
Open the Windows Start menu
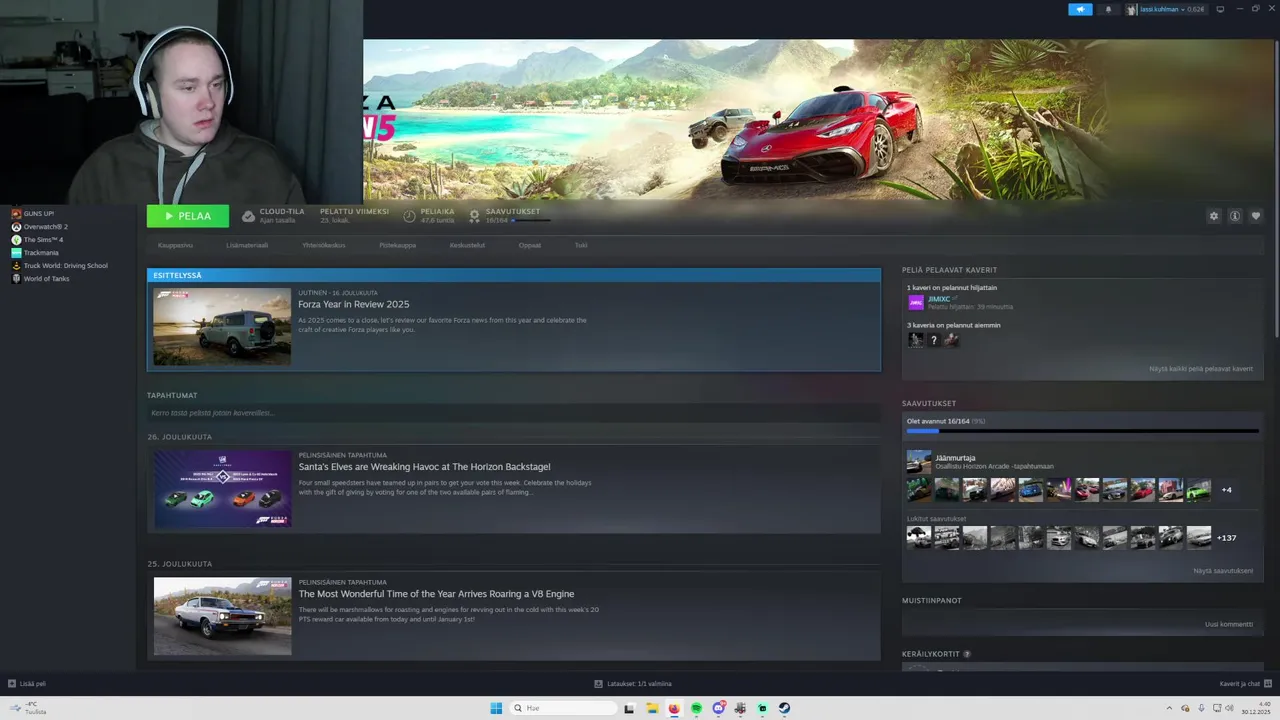[496, 708]
